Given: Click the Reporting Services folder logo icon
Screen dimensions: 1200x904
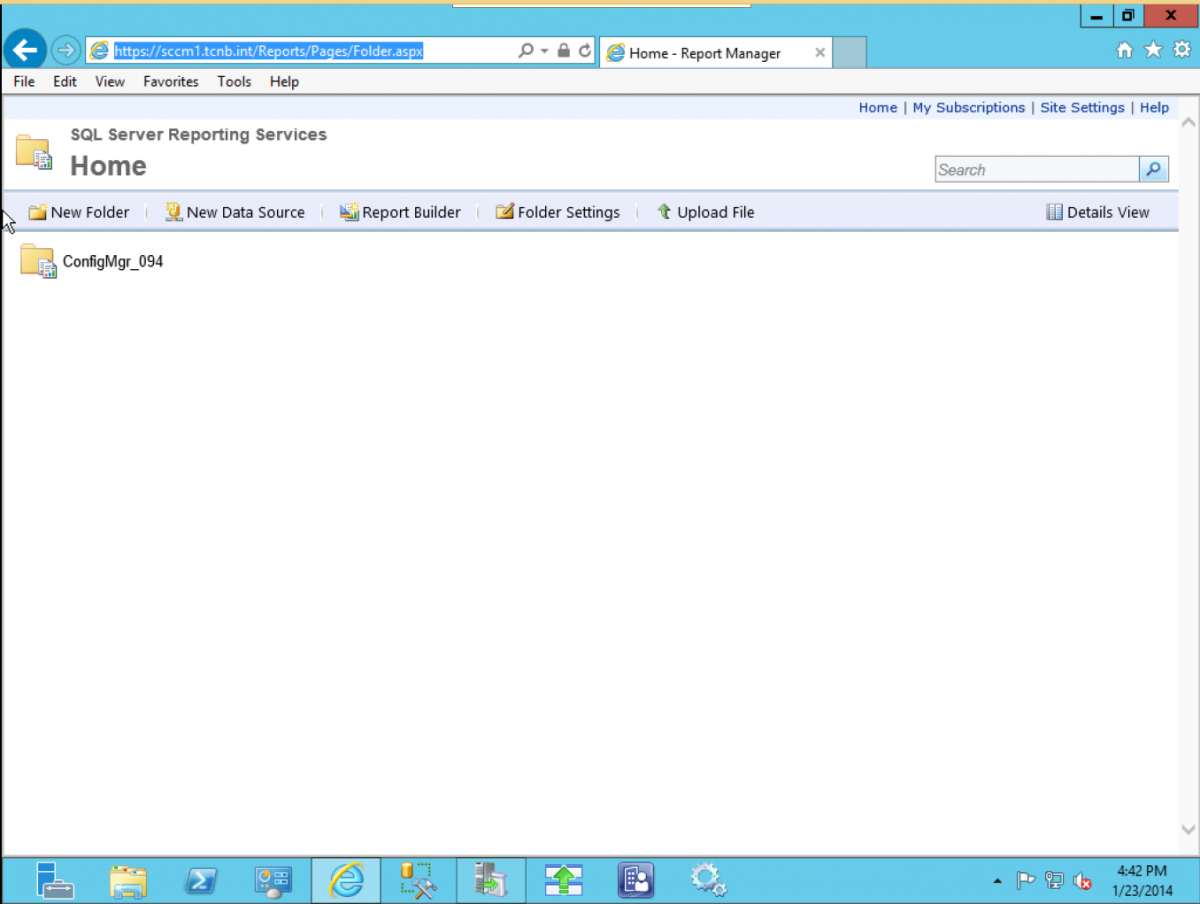Looking at the screenshot, I should pyautogui.click(x=34, y=152).
